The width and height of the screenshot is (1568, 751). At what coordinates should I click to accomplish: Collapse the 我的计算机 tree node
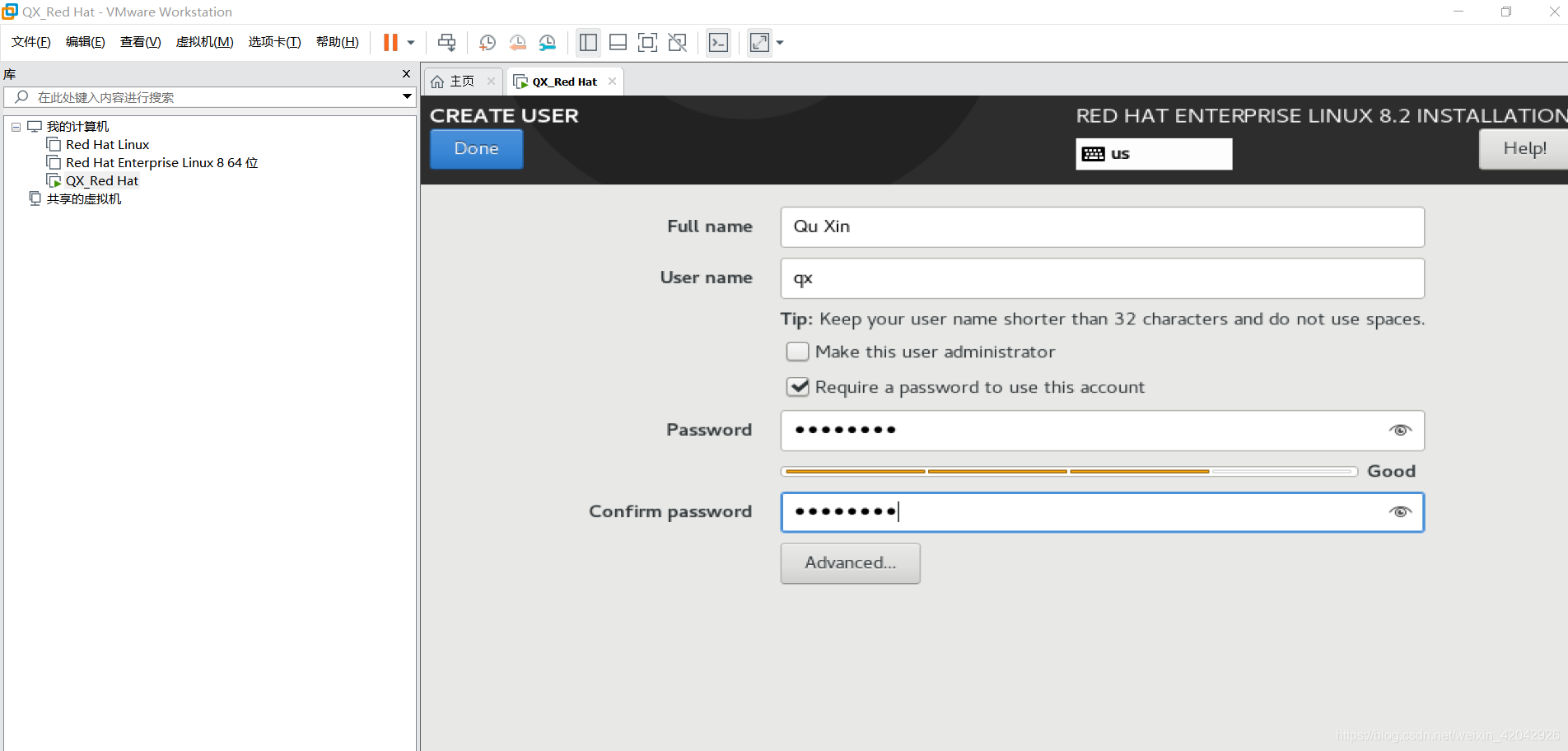pos(16,127)
